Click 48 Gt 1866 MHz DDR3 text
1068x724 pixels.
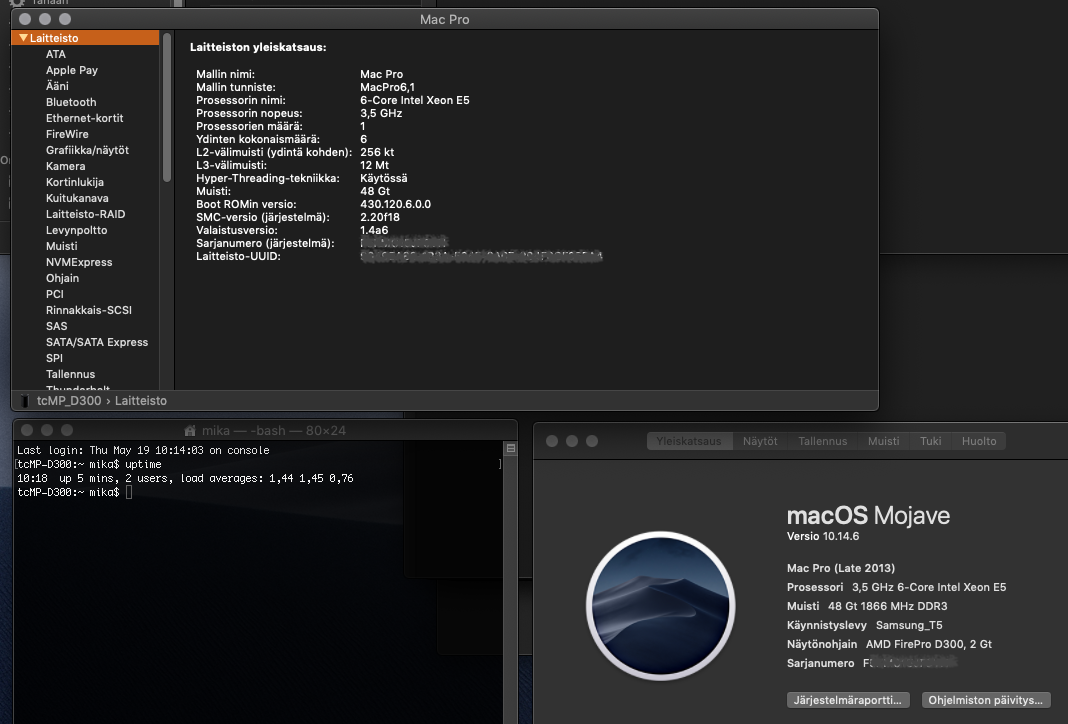(x=888, y=606)
